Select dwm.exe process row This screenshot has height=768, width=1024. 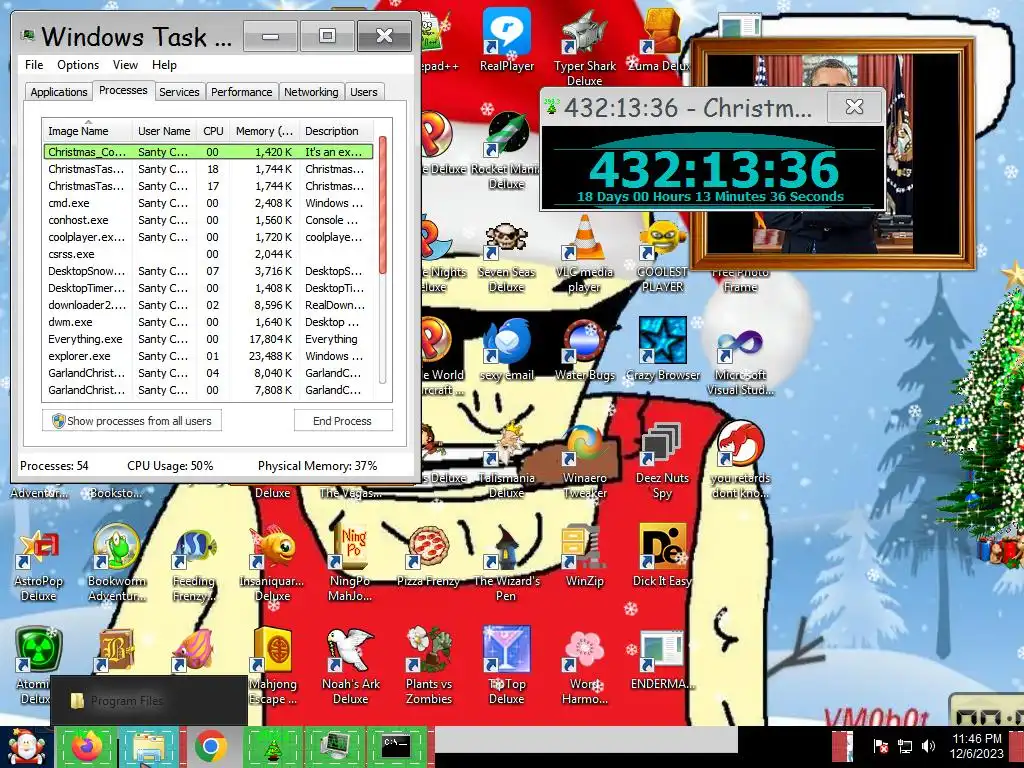point(209,323)
